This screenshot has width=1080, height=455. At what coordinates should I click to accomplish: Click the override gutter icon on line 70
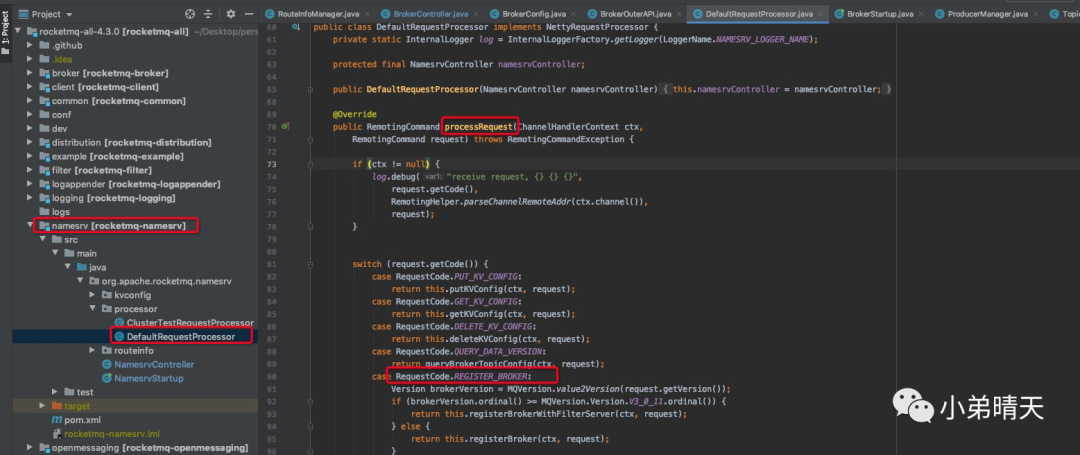coord(286,127)
